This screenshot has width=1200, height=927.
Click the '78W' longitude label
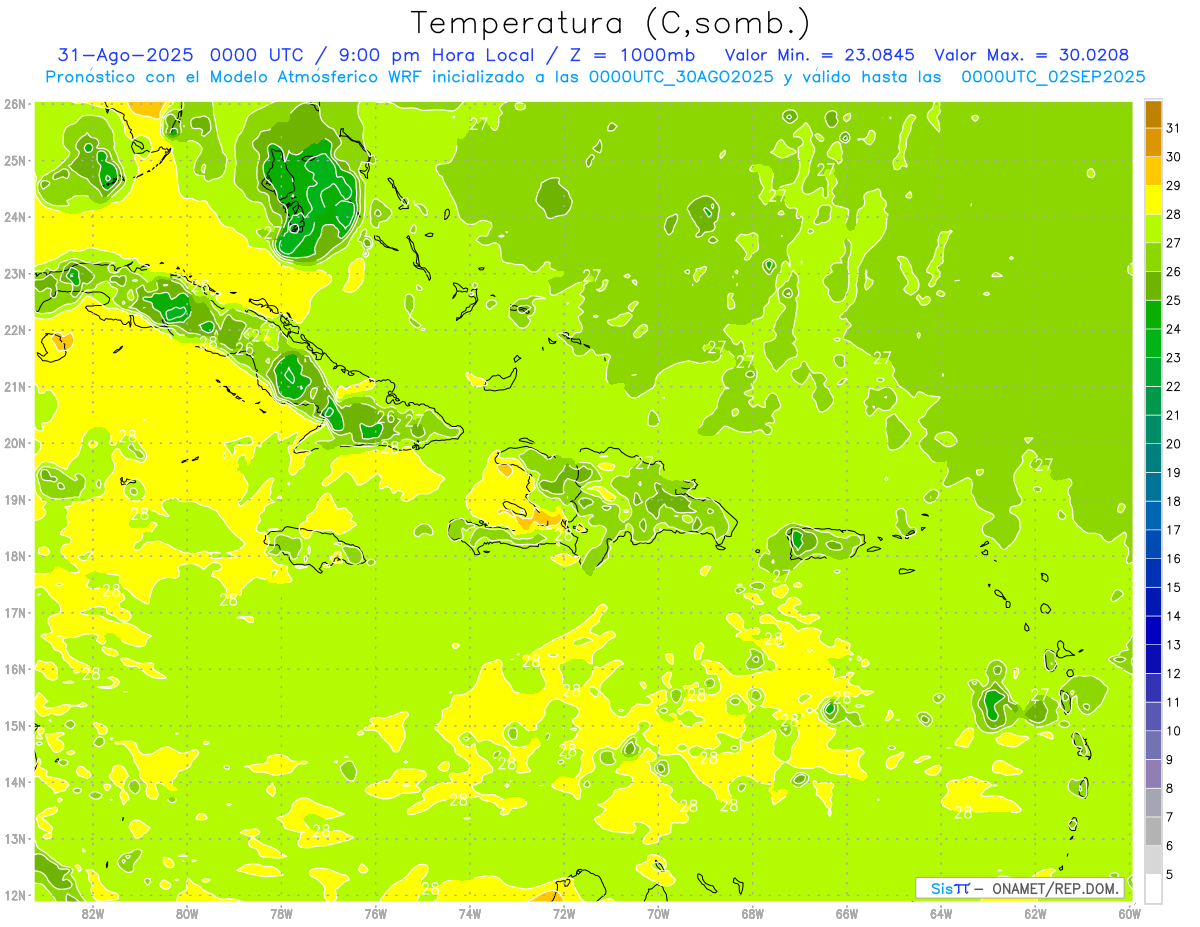(x=281, y=913)
